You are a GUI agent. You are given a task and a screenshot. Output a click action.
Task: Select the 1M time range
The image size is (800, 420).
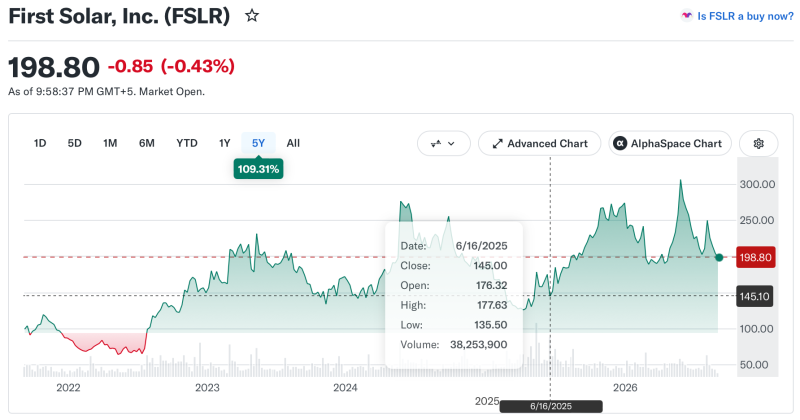point(110,143)
